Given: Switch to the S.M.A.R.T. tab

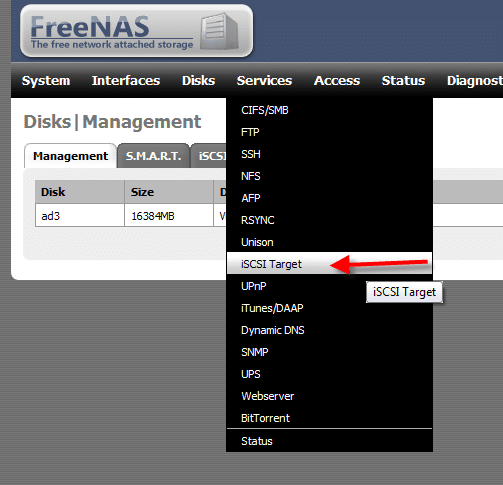Looking at the screenshot, I should point(153,156).
